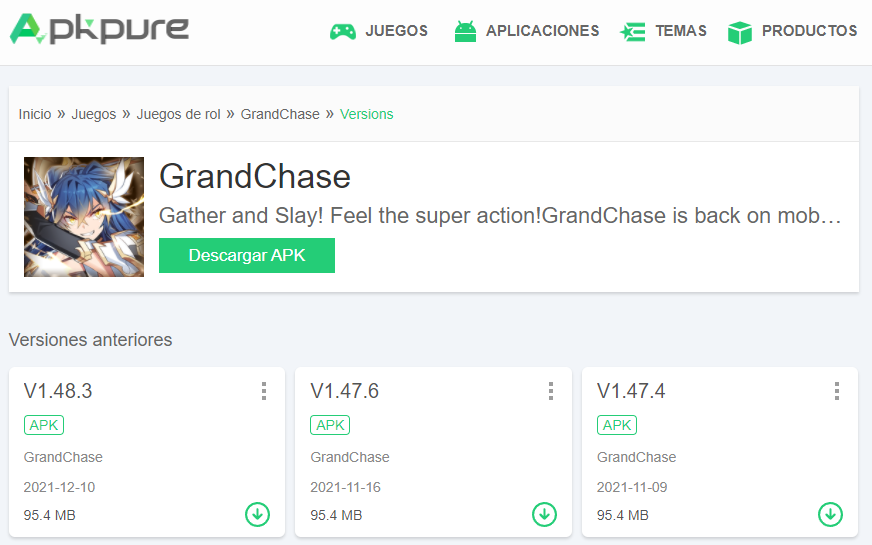The image size is (872, 545).
Task: Download version V1.47.4 via arrow icon
Action: [x=830, y=514]
